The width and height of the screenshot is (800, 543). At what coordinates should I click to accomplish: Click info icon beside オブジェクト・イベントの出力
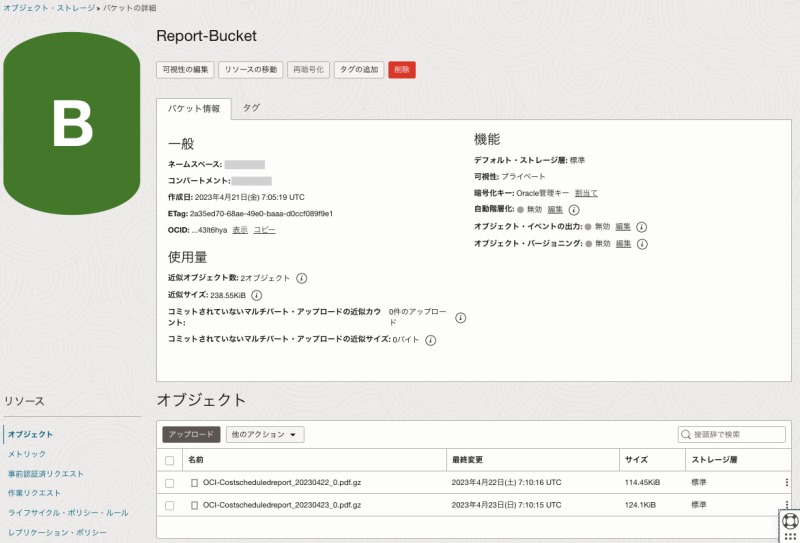(x=642, y=227)
